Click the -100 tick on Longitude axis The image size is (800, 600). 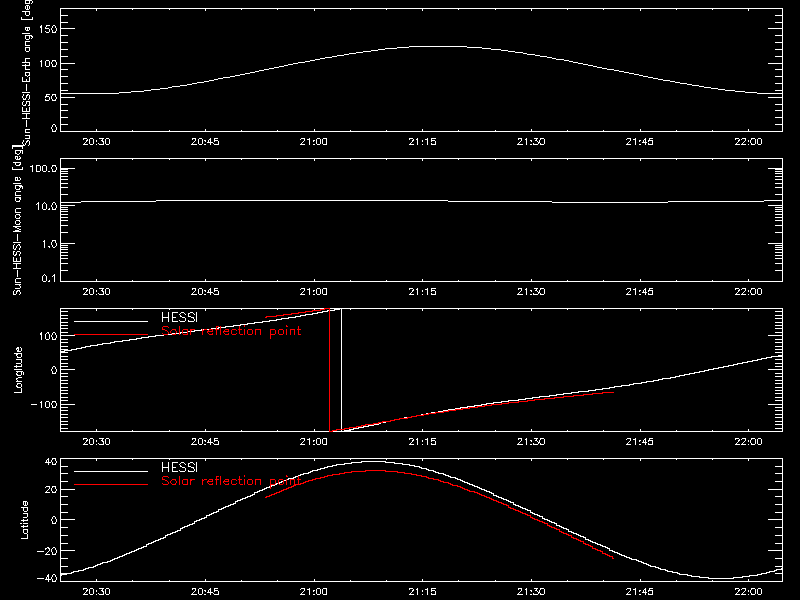(x=44, y=404)
